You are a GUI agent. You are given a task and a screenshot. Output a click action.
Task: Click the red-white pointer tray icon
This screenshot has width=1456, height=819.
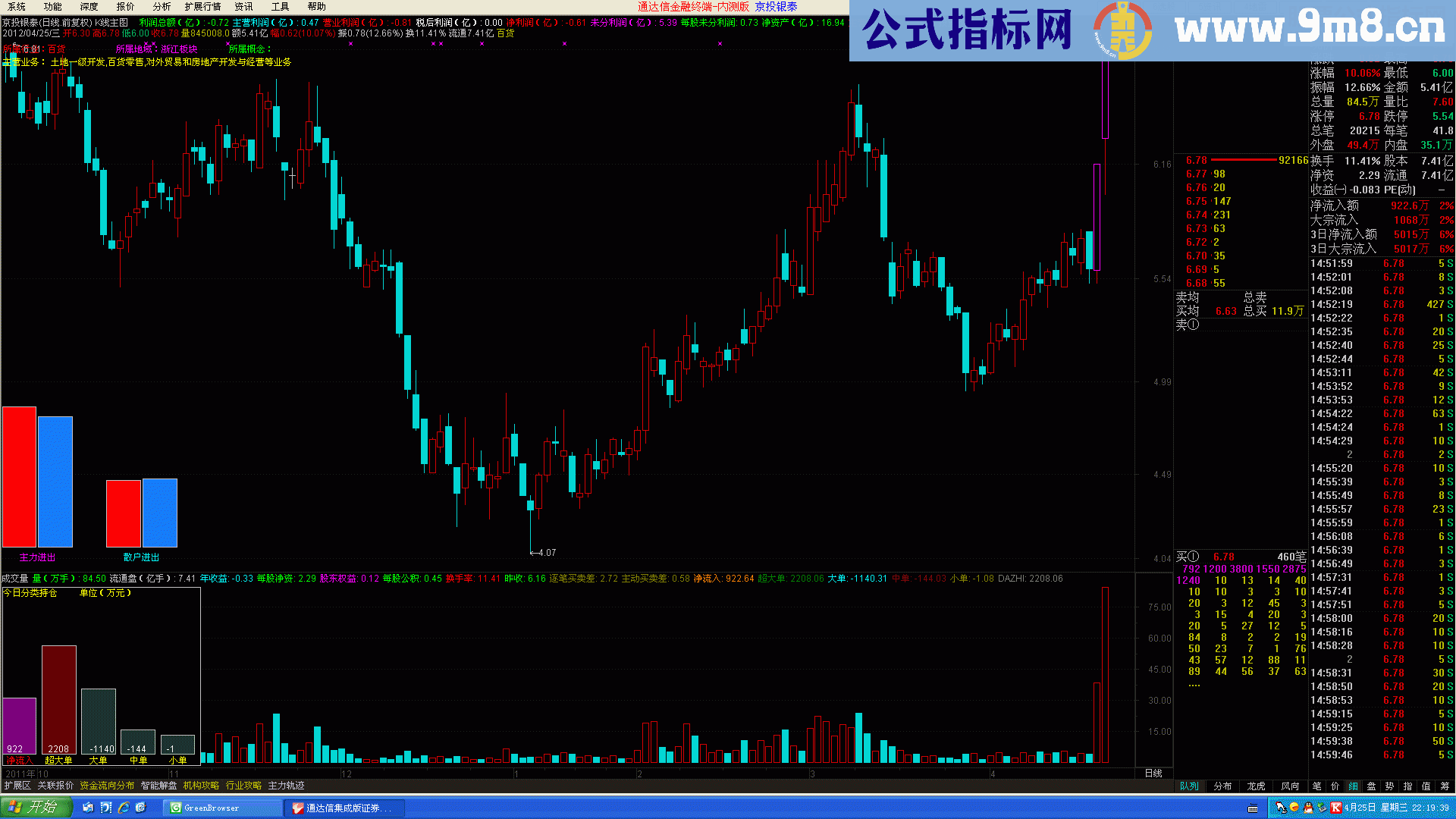tap(1281, 808)
